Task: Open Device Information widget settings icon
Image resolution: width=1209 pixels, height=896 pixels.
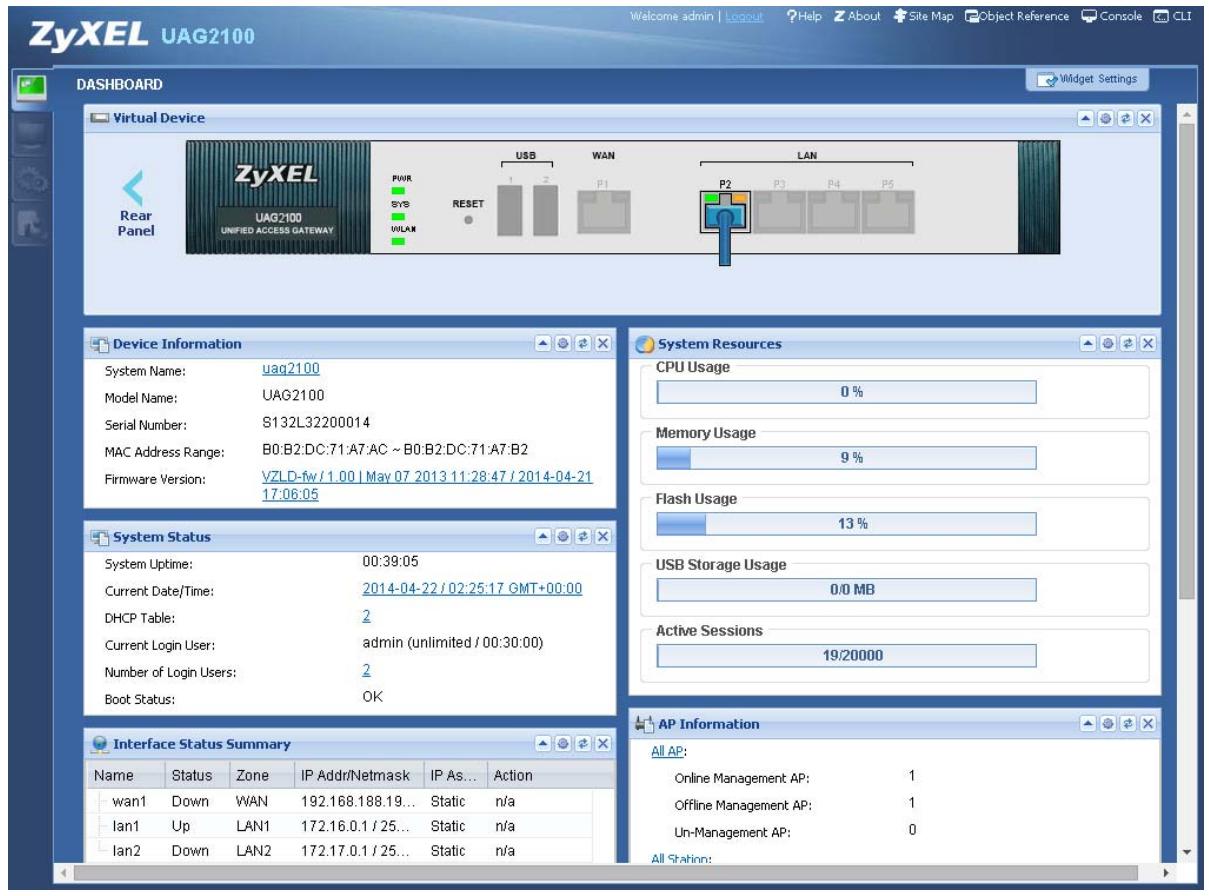Action: pos(564,343)
